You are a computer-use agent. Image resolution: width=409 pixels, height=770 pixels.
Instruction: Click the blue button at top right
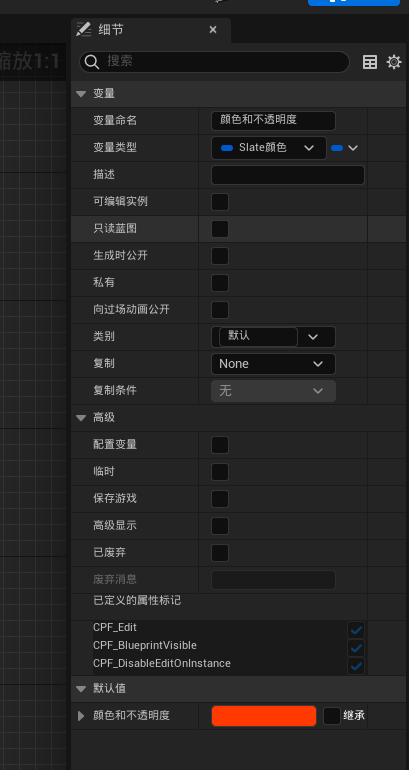[354, 2]
